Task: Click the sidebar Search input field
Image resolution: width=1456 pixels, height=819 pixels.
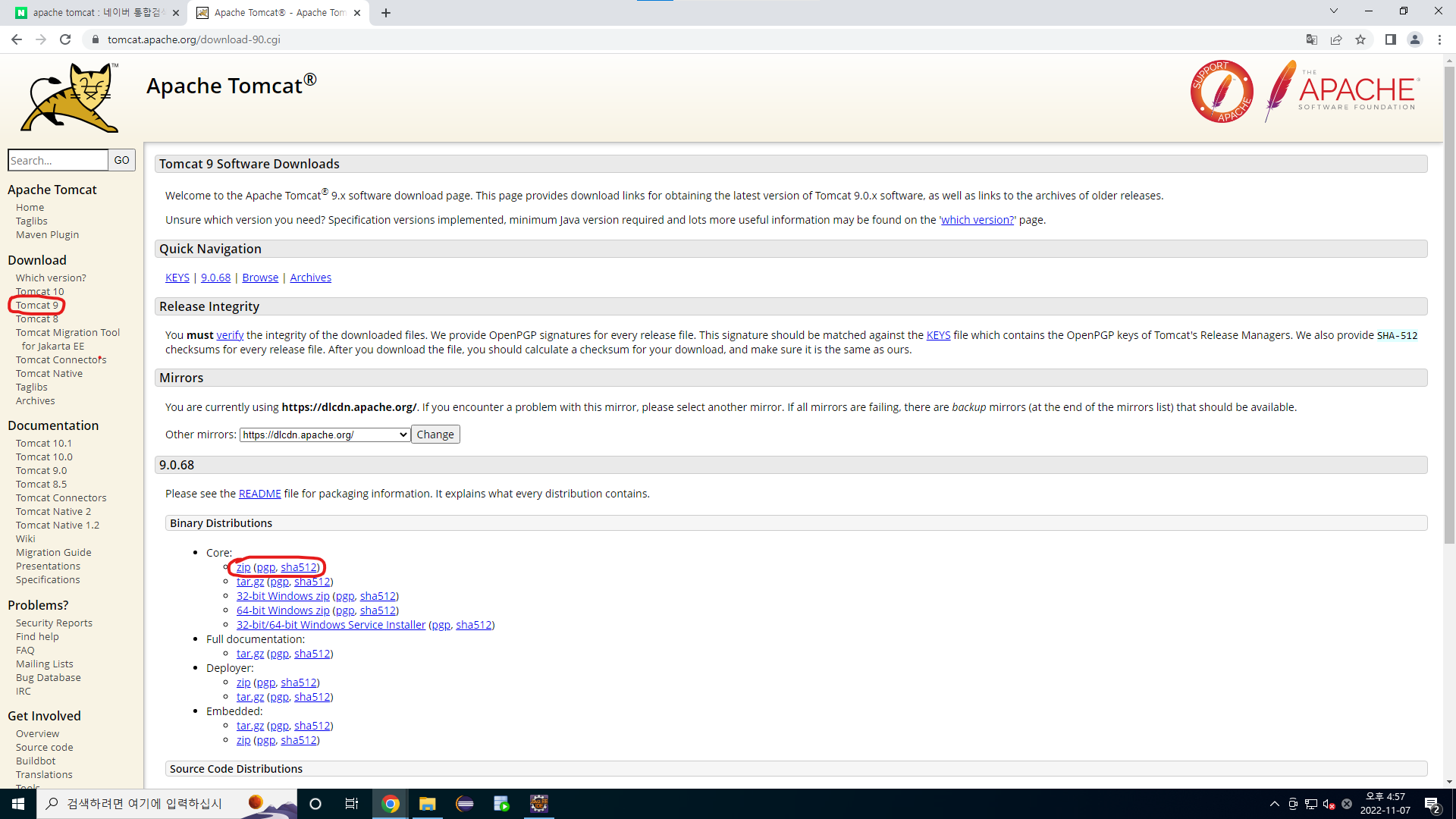Action: click(58, 160)
